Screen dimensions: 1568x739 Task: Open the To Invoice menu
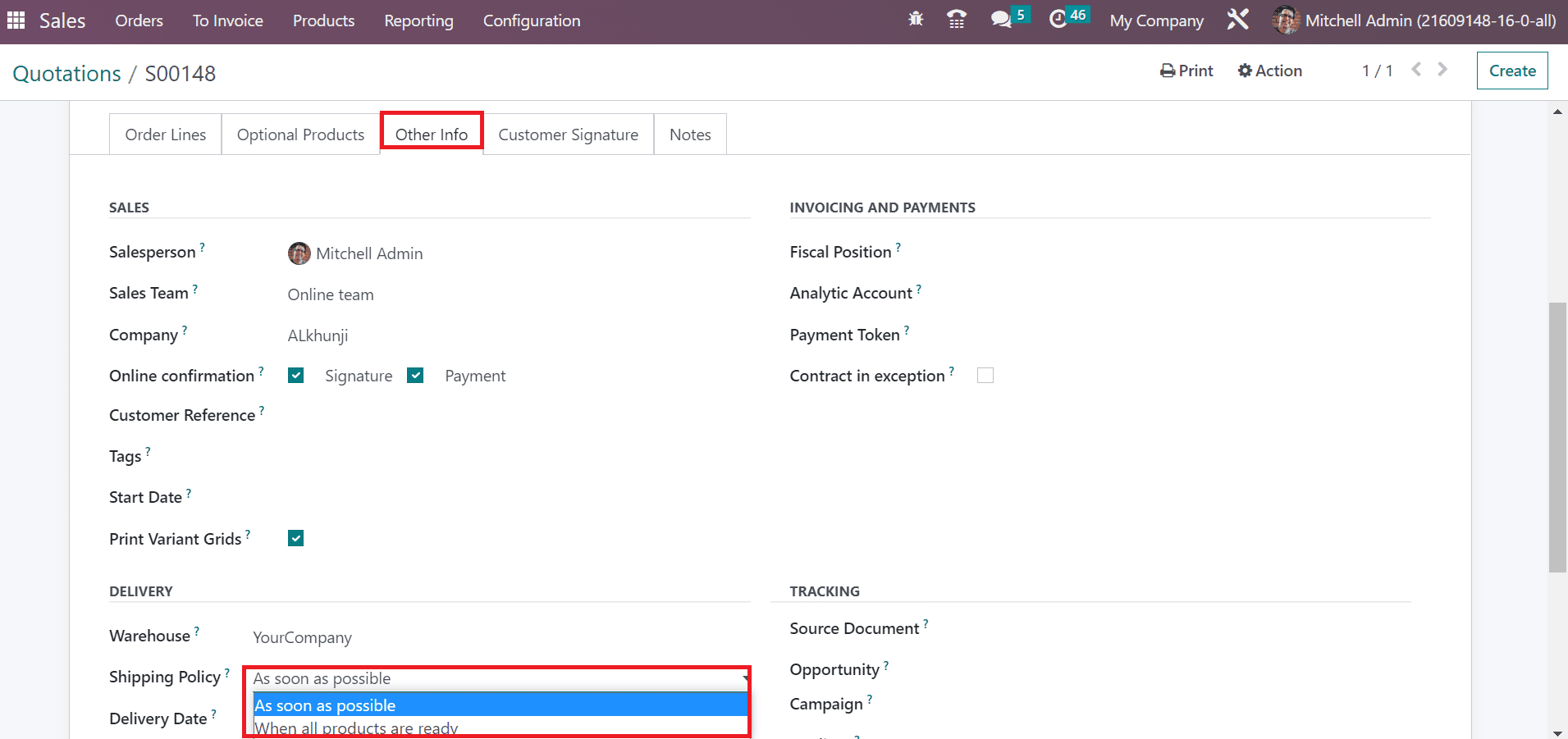coord(228,21)
